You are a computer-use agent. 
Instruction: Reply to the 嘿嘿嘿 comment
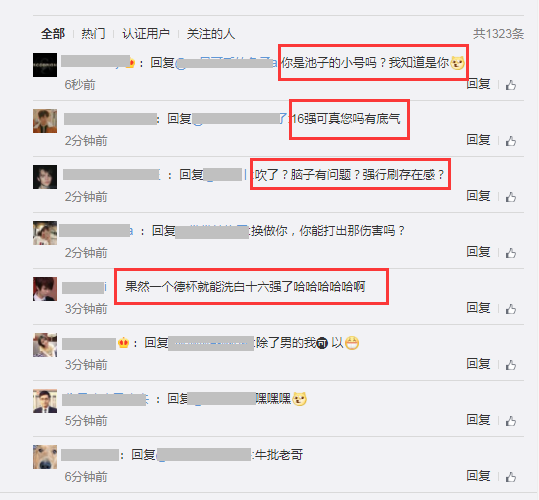[478, 420]
